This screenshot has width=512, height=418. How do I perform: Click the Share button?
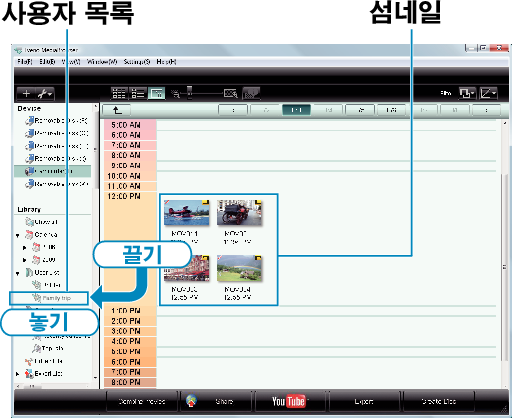pyautogui.click(x=216, y=401)
